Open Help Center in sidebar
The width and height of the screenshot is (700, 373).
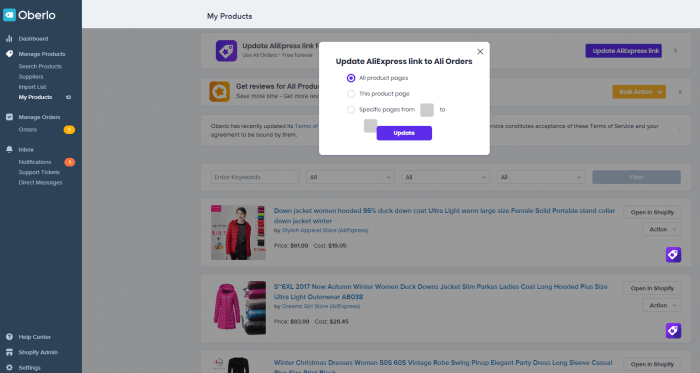tap(34, 337)
